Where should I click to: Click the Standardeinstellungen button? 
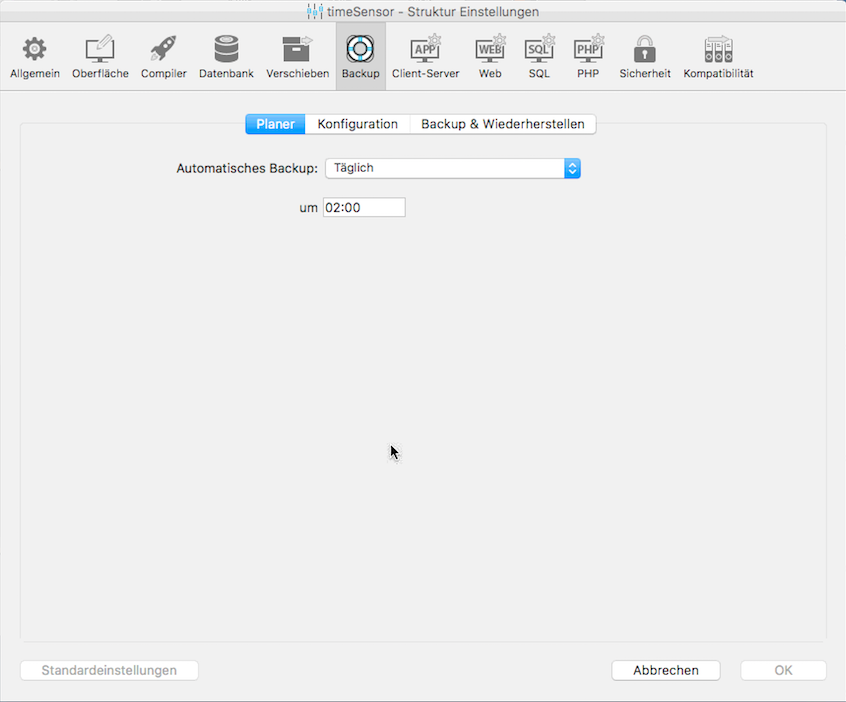click(x=109, y=670)
